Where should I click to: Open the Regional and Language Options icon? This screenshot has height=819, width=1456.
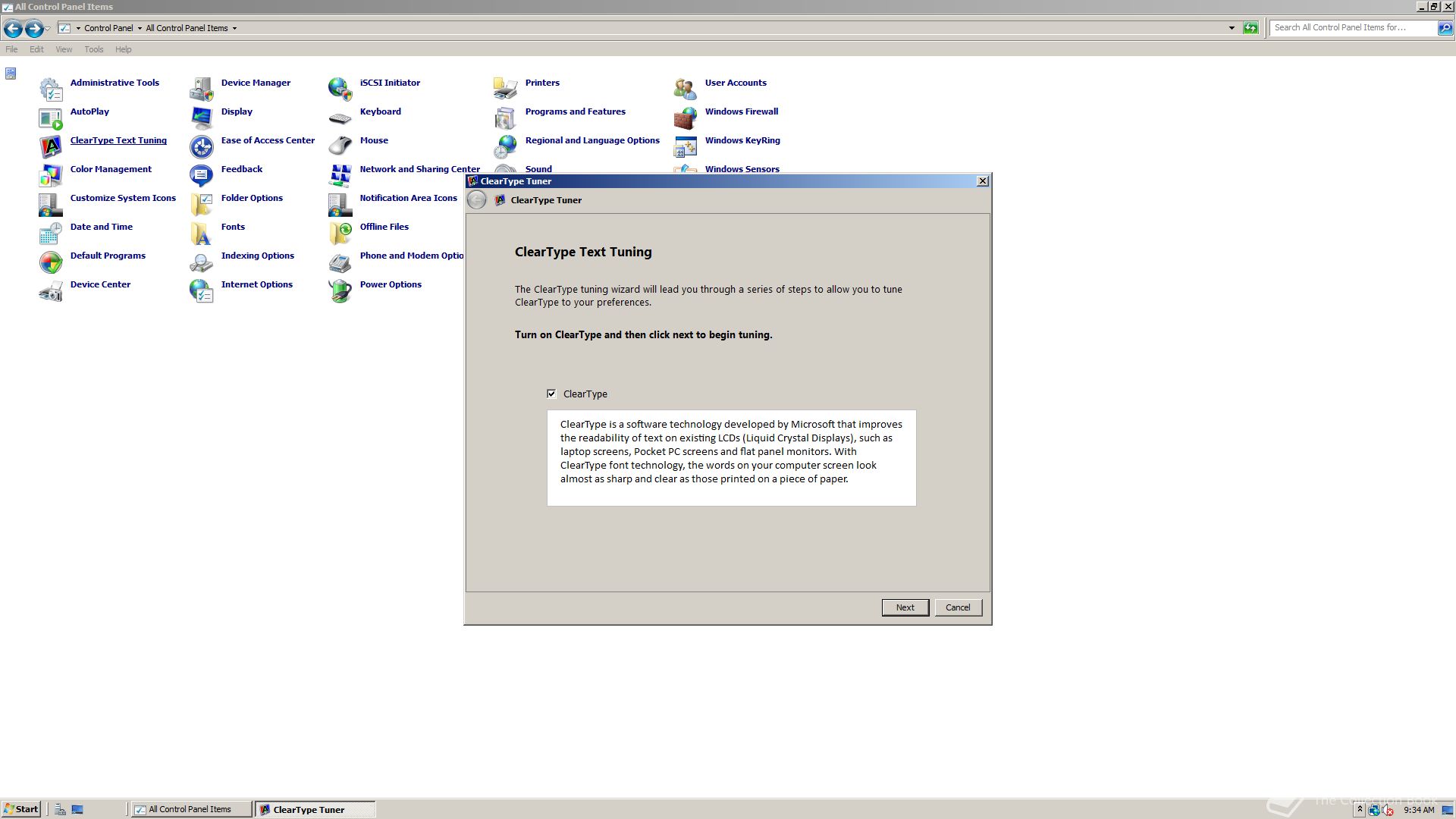click(506, 147)
